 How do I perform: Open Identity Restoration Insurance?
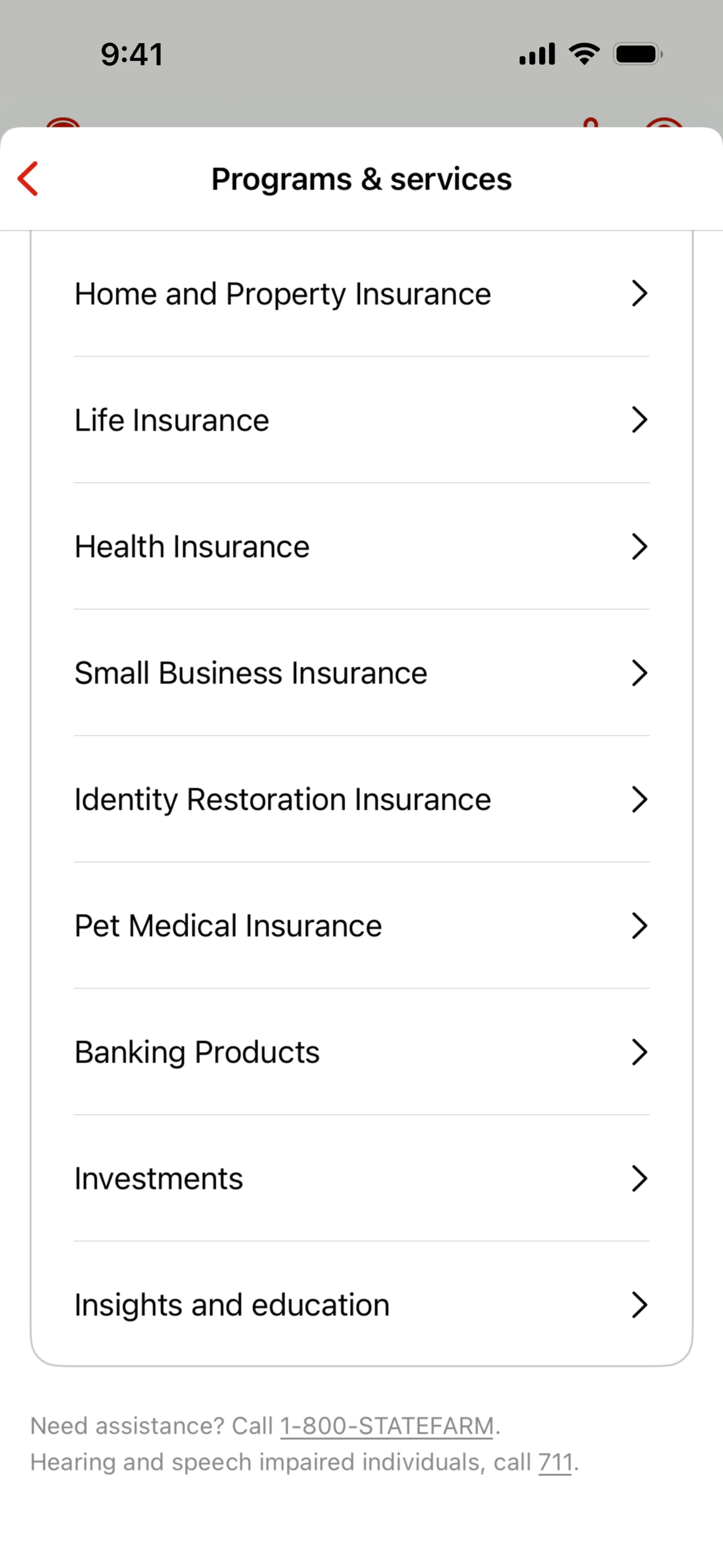282,799
